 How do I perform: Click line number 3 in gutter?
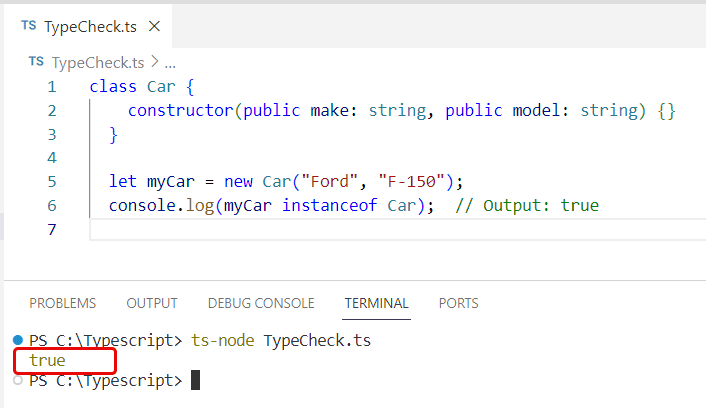(x=52, y=134)
